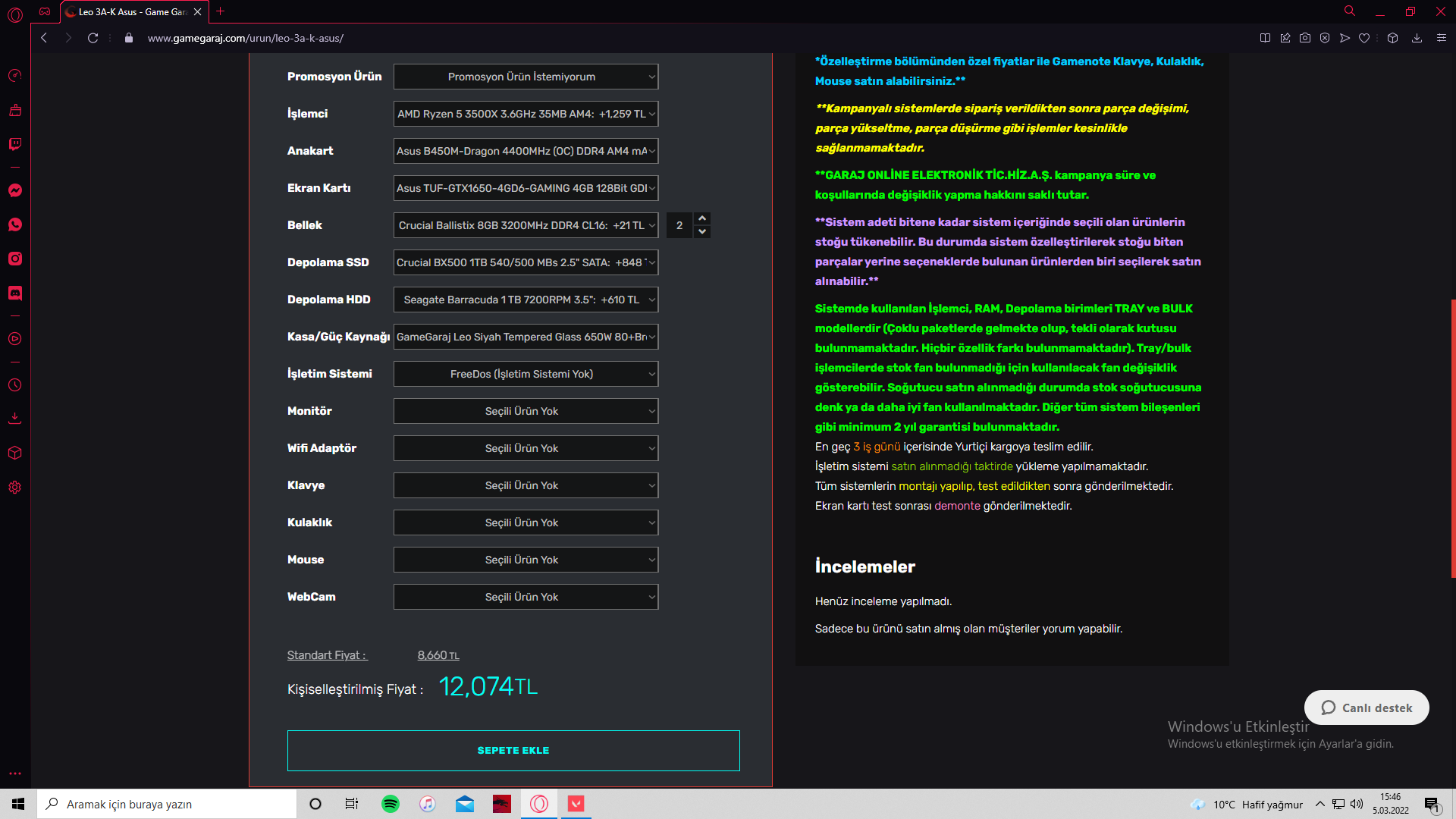
Task: Open a new browser tab
Action: 221,11
